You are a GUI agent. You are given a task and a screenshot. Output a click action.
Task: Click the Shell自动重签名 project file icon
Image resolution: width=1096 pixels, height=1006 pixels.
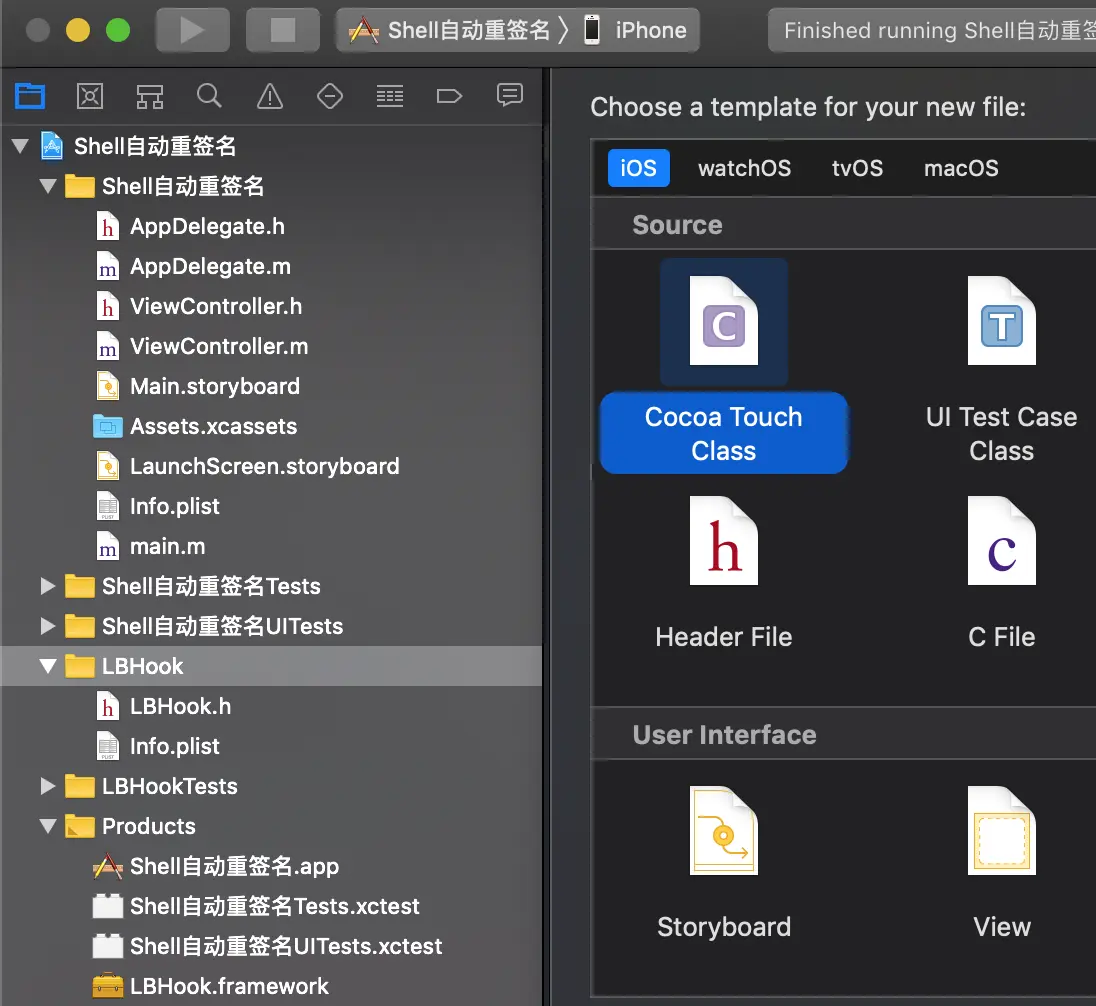click(x=52, y=145)
